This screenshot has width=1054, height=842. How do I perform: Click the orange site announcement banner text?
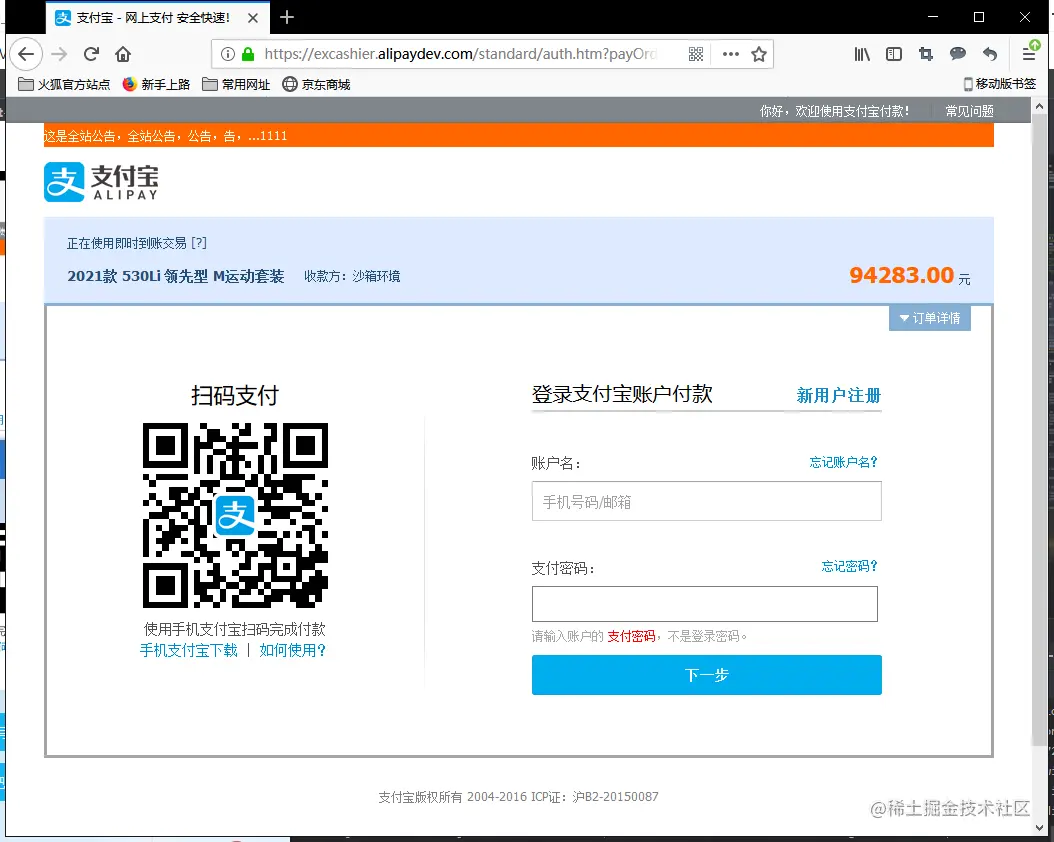(x=165, y=136)
